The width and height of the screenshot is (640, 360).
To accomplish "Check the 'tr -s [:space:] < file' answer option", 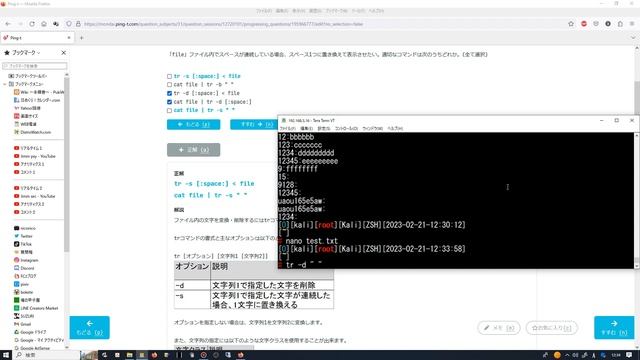I will click(169, 76).
